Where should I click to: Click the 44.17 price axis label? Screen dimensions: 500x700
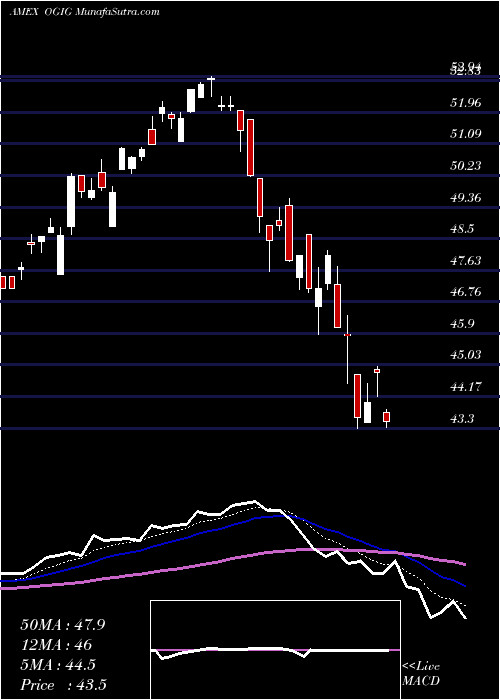point(466,387)
